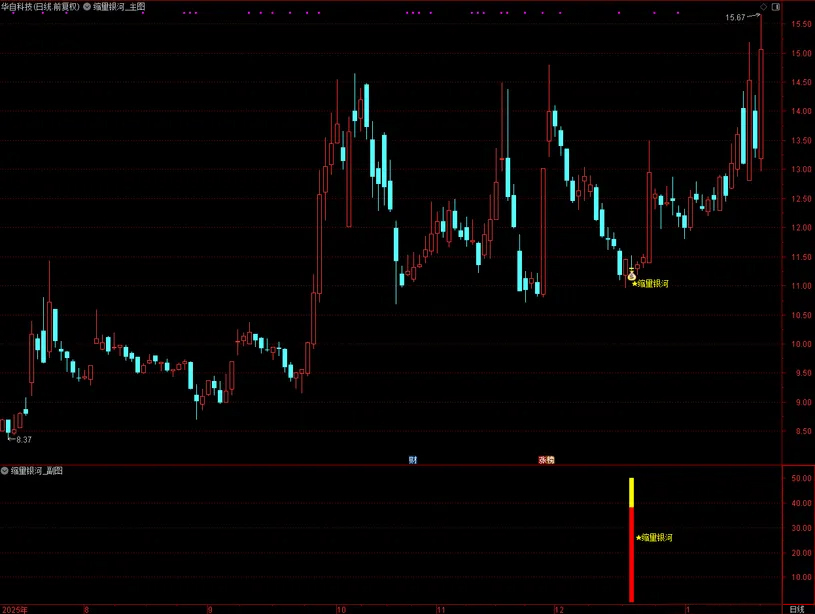815x614 pixels.
Task: Click the diamond icon at chart top-right
Action: (x=764, y=7)
